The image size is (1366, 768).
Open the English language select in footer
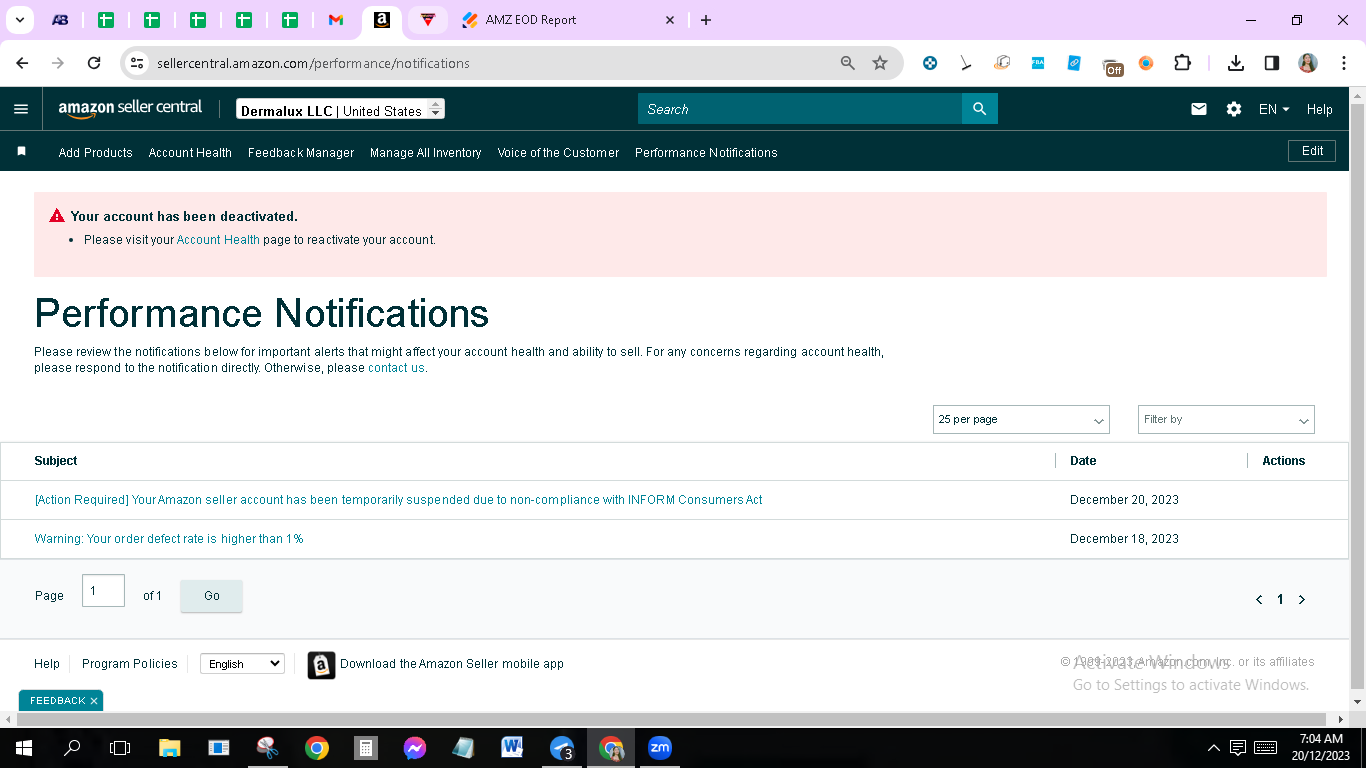242,664
